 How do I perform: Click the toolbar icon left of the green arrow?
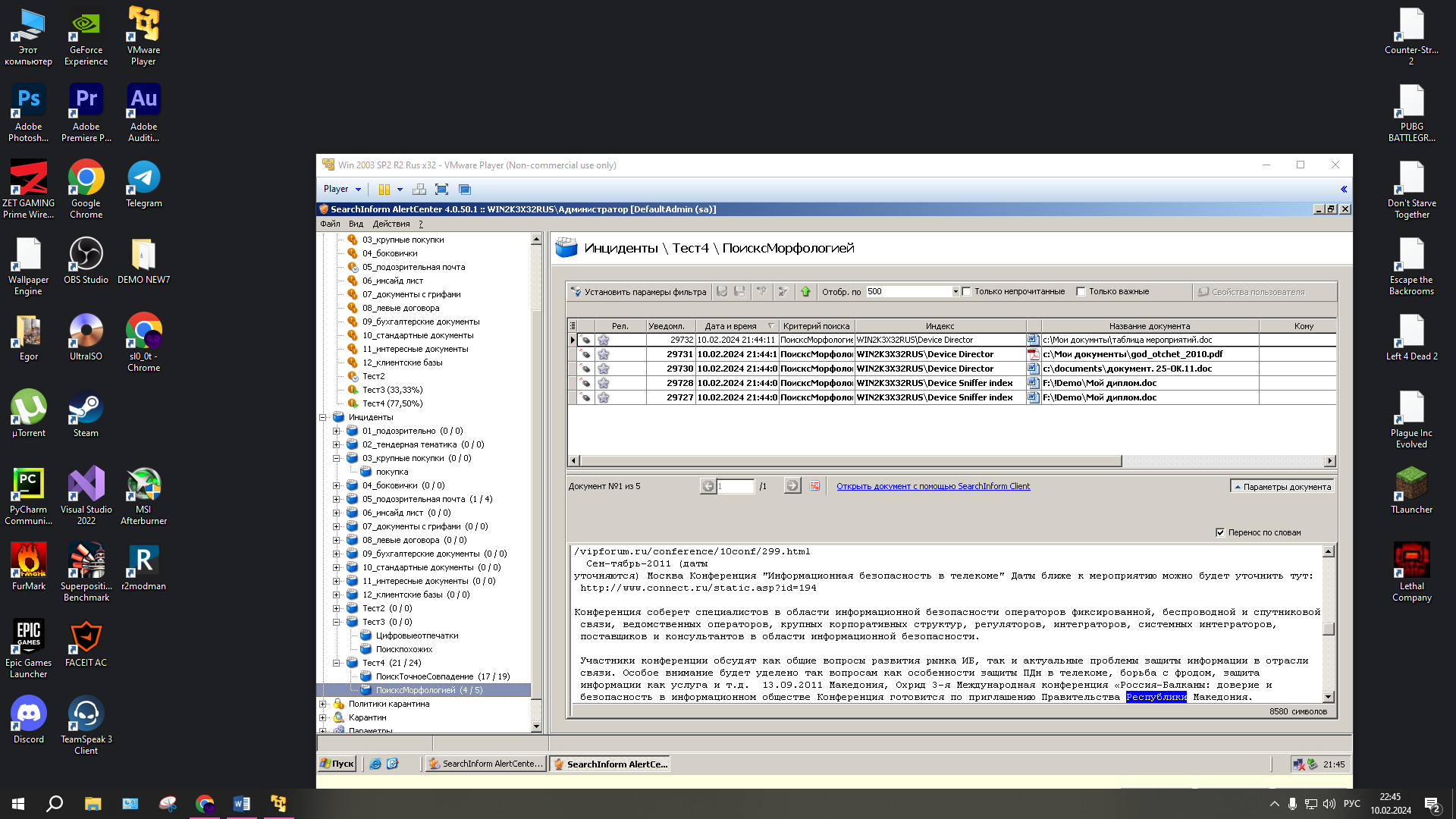pyautogui.click(x=783, y=292)
